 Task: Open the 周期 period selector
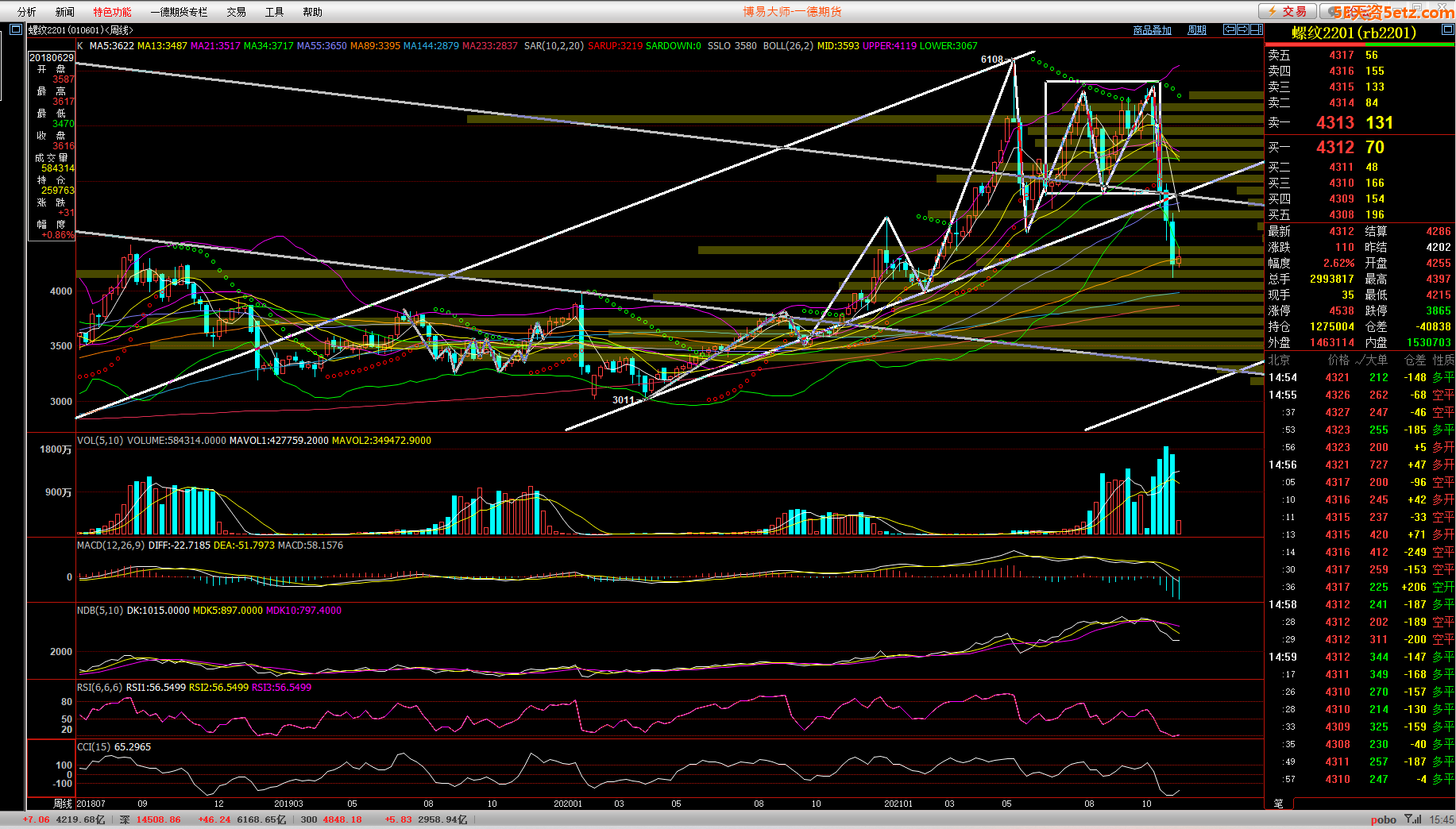(x=1196, y=30)
